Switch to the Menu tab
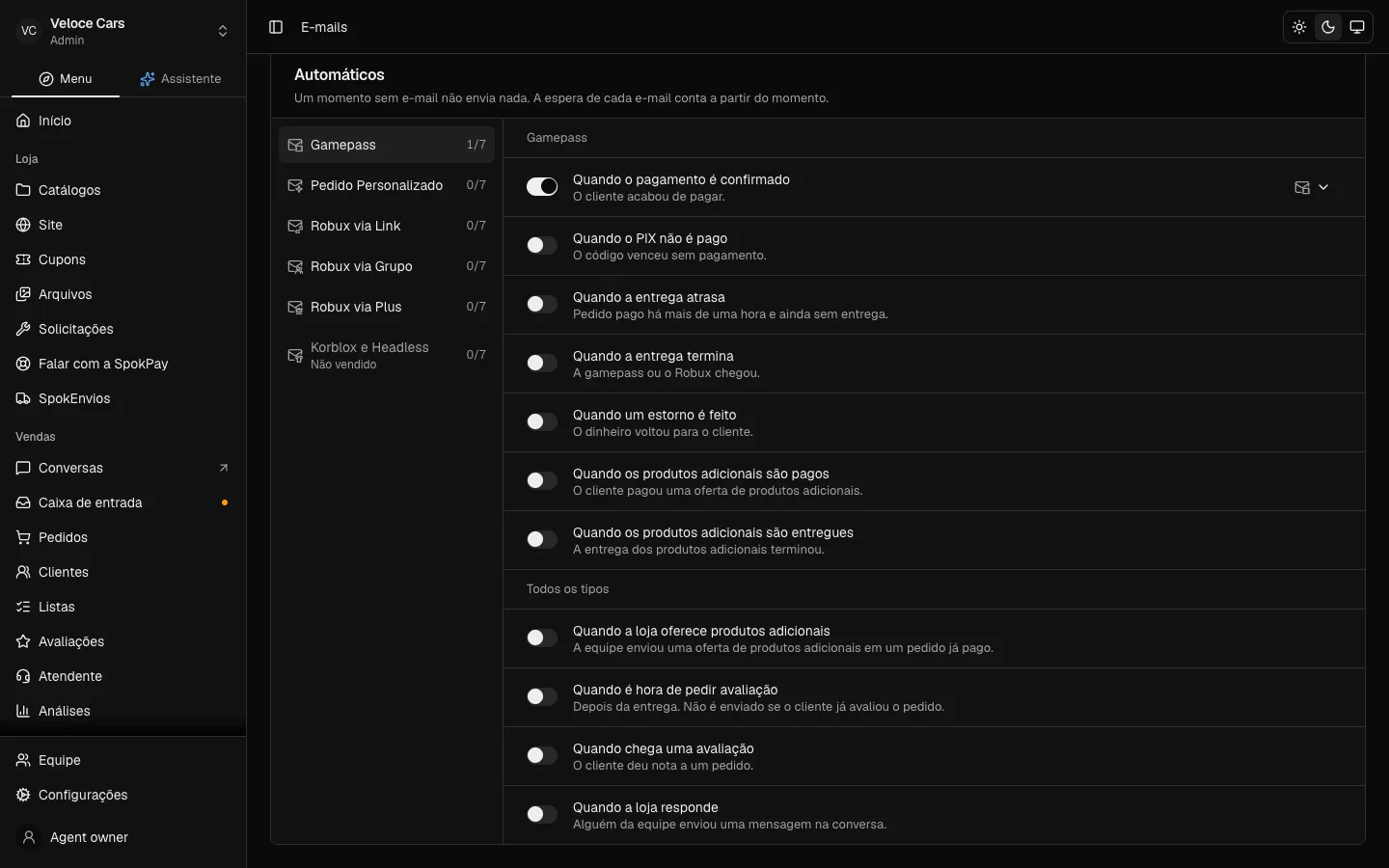This screenshot has height=868, width=1389. (x=66, y=79)
